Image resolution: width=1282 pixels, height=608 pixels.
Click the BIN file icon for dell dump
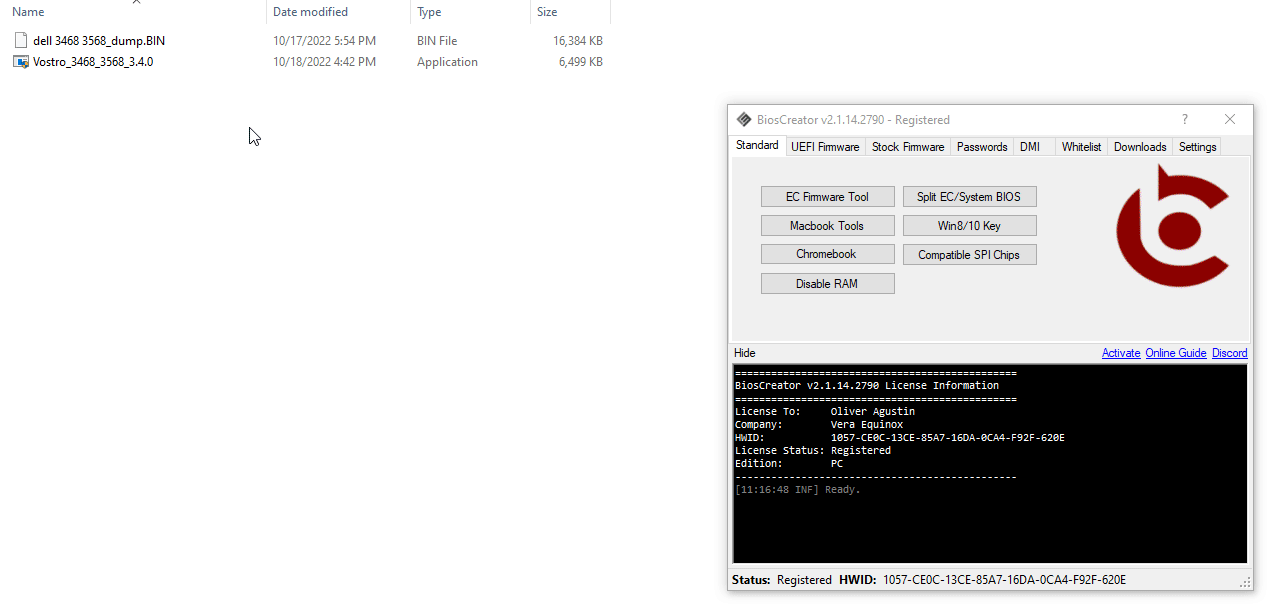click(x=21, y=41)
